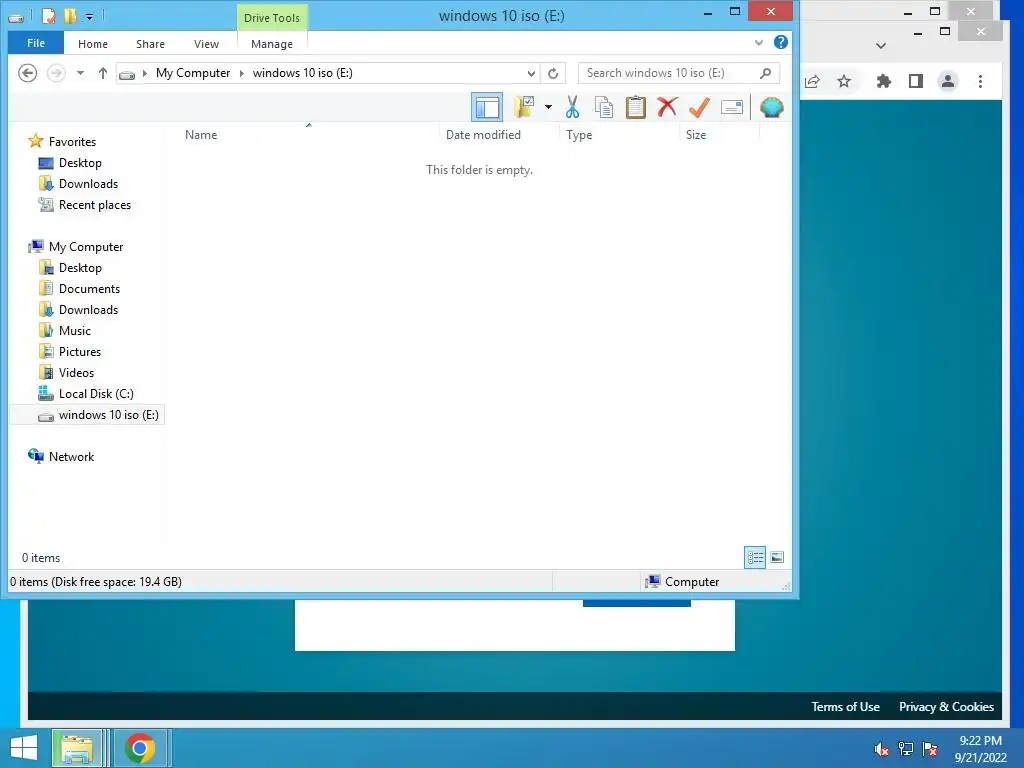1024x768 pixels.
Task: Open the Windows Start button
Action: (24, 748)
